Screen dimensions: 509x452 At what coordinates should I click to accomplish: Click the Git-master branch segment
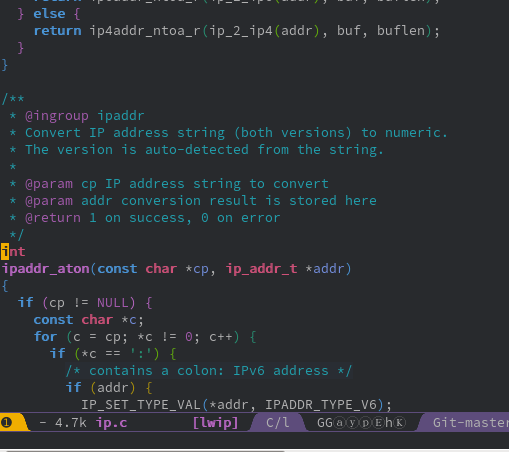(470, 423)
